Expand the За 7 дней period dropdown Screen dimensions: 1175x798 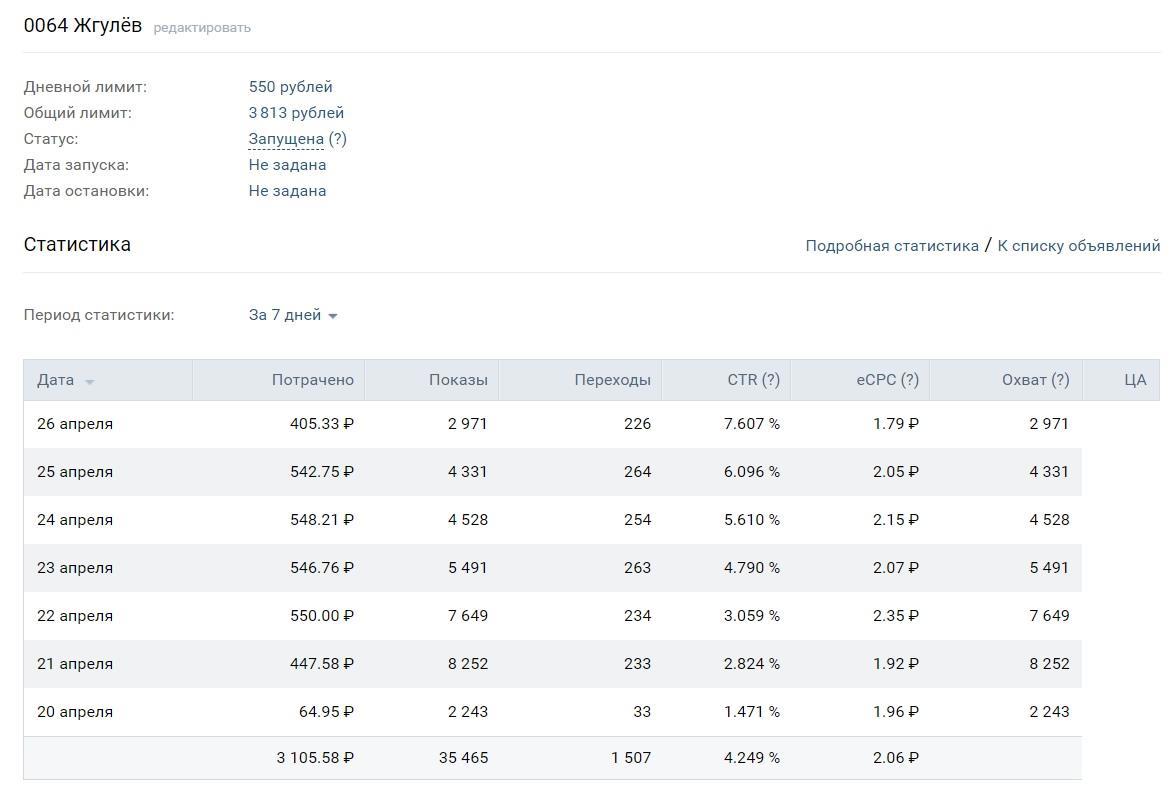(292, 315)
